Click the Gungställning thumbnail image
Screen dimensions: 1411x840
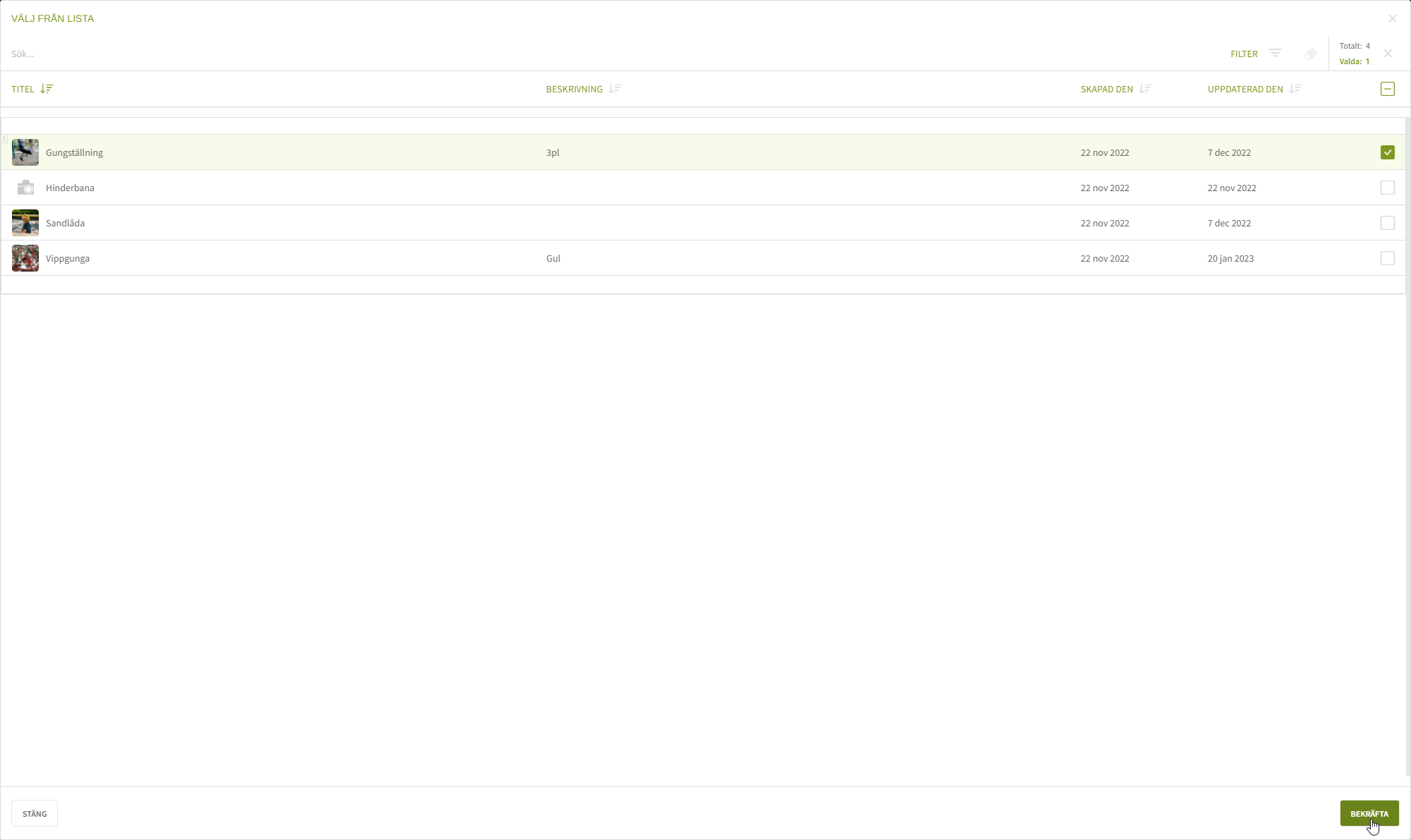click(x=25, y=152)
